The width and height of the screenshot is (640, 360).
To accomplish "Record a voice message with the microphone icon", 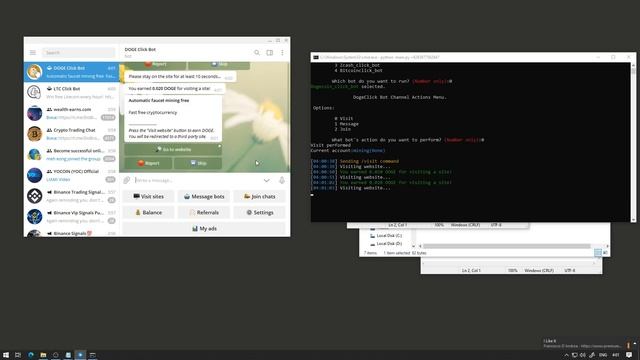I will point(282,180).
